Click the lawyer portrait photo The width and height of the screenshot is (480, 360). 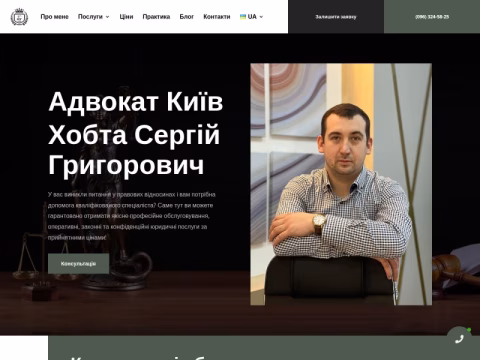coord(341,184)
